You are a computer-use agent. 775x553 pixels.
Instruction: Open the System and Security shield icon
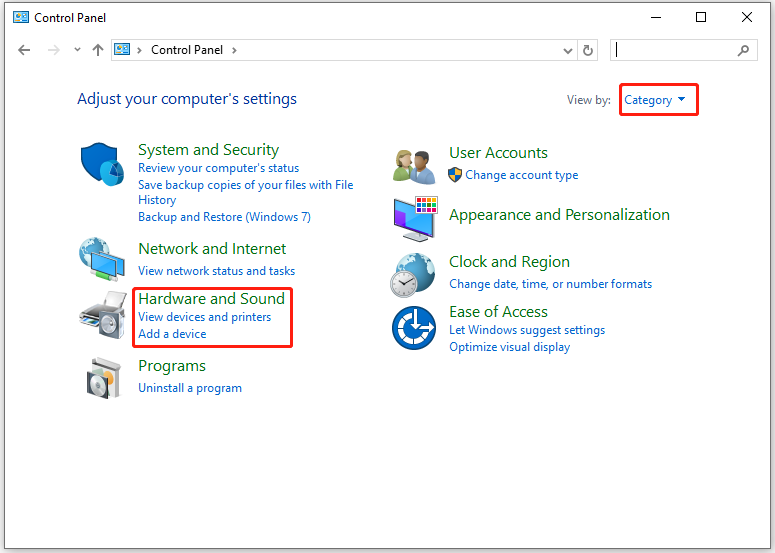pyautogui.click(x=102, y=165)
